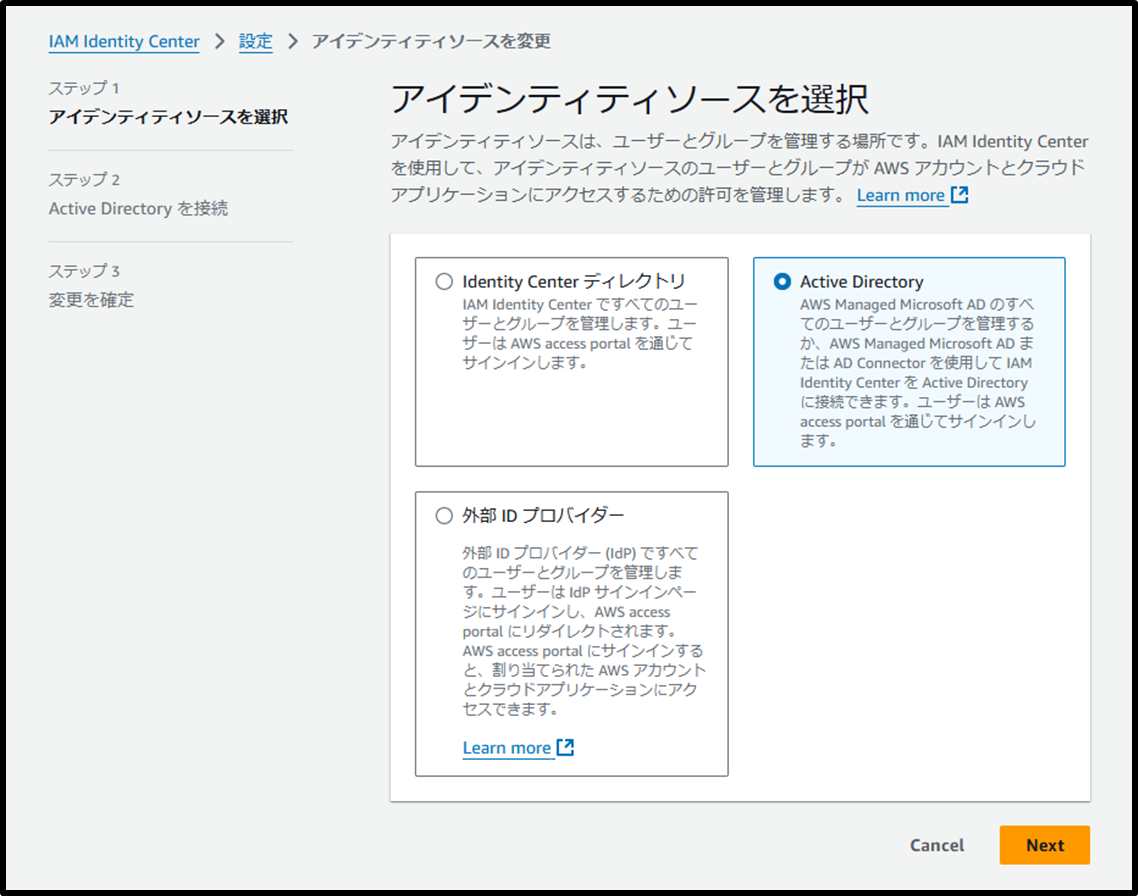The height and width of the screenshot is (896, 1138).
Task: Choose the 外部 ID プロバイダー radio button
Action: [444, 516]
